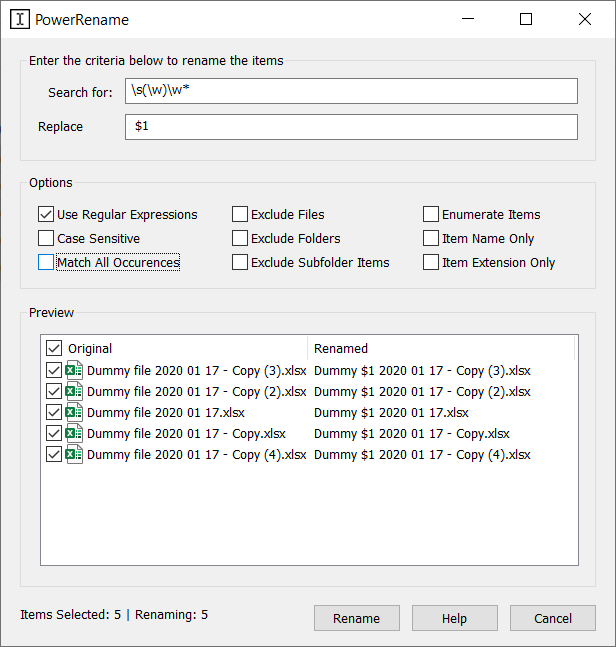616x647 pixels.
Task: Select original name Dummy file 2020 01 17 - Copy.xlsx
Action: 186,434
